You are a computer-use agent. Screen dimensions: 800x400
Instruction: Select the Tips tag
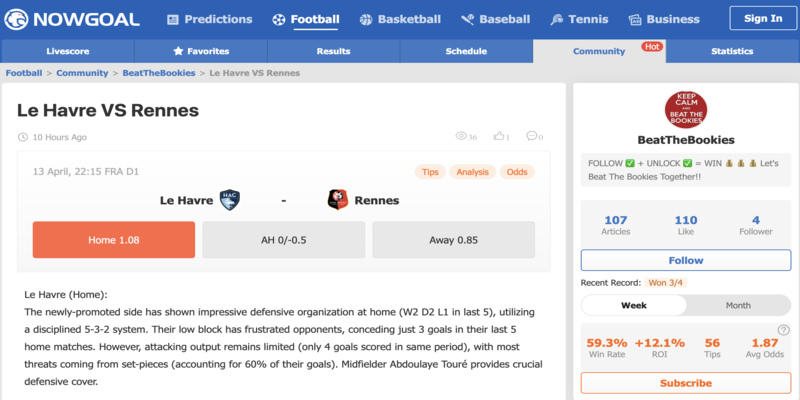click(x=430, y=172)
